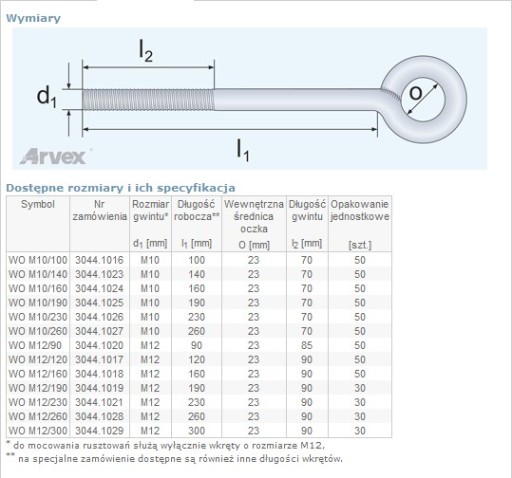Viewport: 512px width, 478px height.
Task: Click the Wymiary heading
Action: tap(33, 18)
